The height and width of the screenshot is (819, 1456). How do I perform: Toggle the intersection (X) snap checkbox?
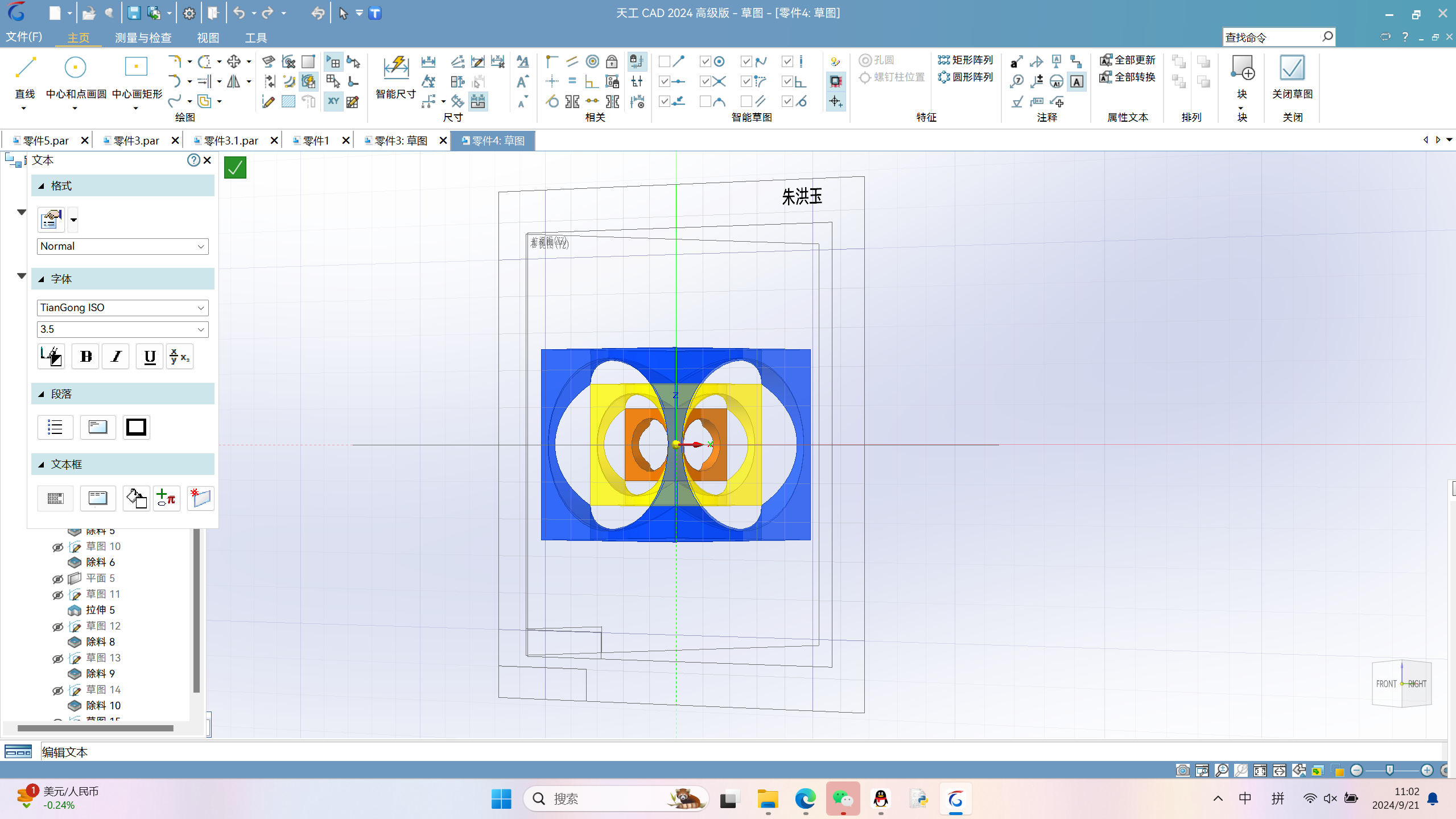pyautogui.click(x=705, y=81)
